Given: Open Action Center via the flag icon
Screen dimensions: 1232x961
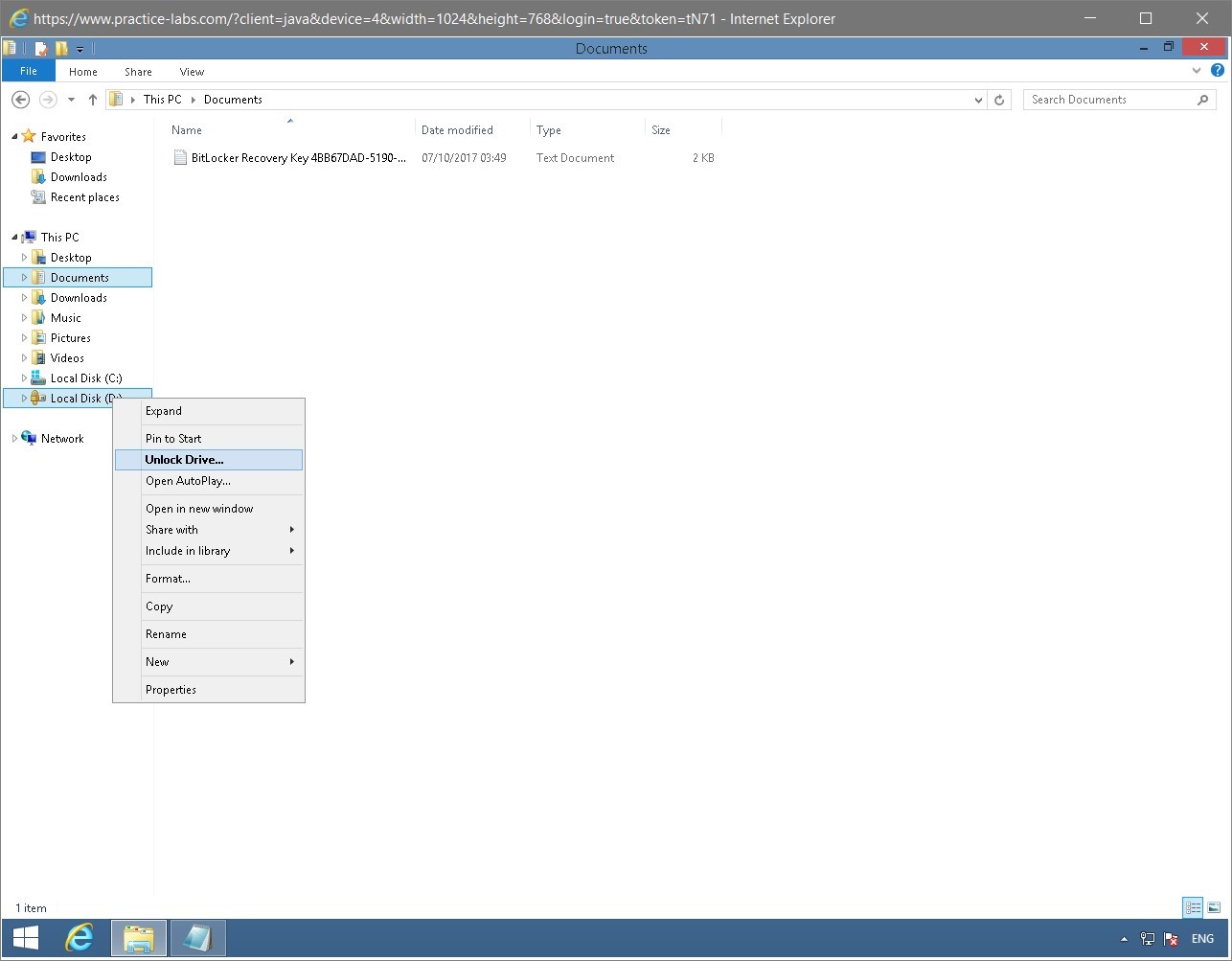Looking at the screenshot, I should tap(1170, 939).
